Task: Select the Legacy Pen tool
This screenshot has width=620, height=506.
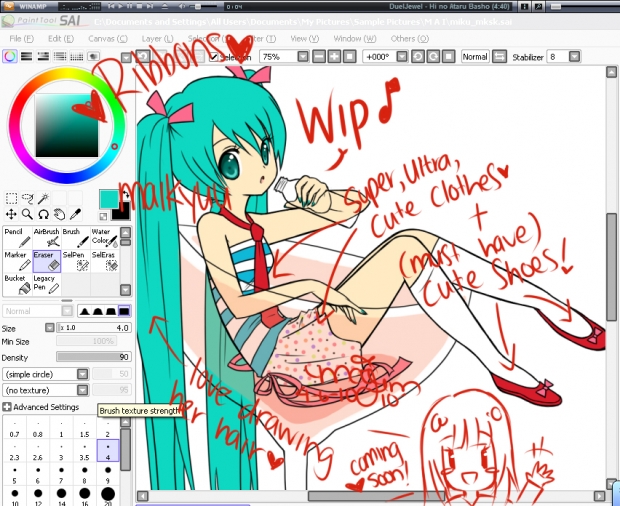Action: pyautogui.click(x=46, y=285)
